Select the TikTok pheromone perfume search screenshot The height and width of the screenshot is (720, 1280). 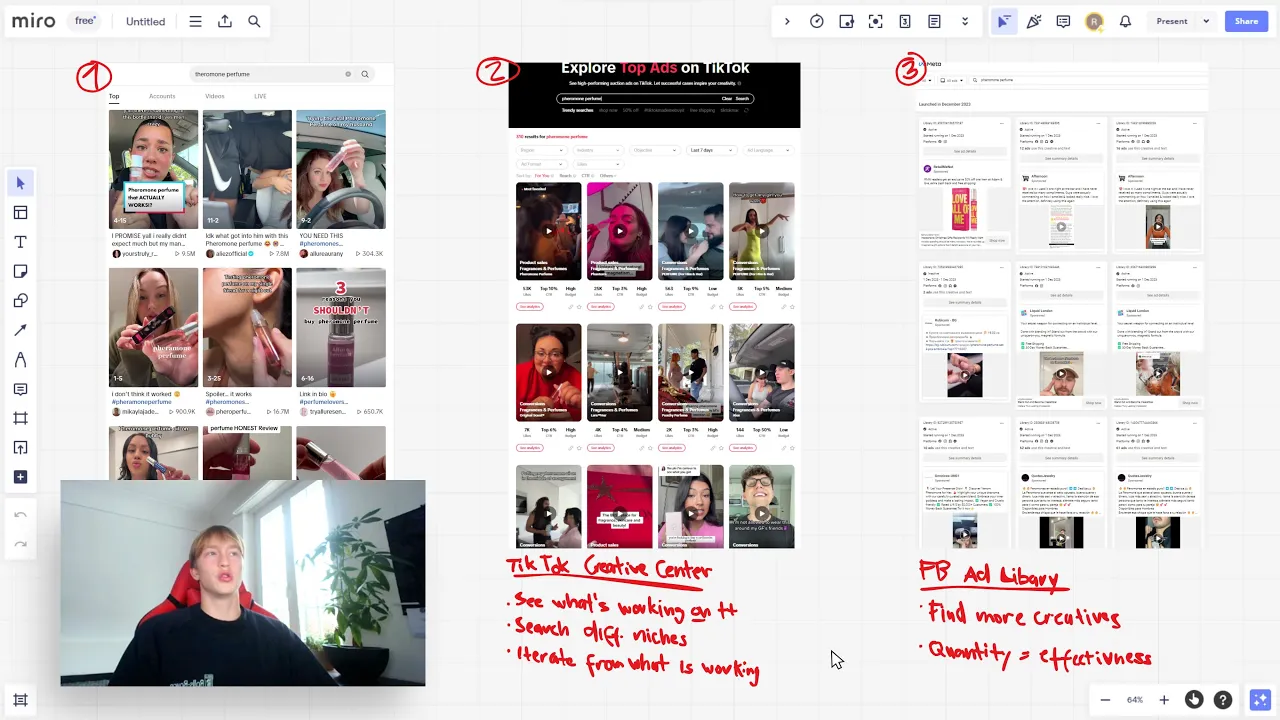click(249, 272)
